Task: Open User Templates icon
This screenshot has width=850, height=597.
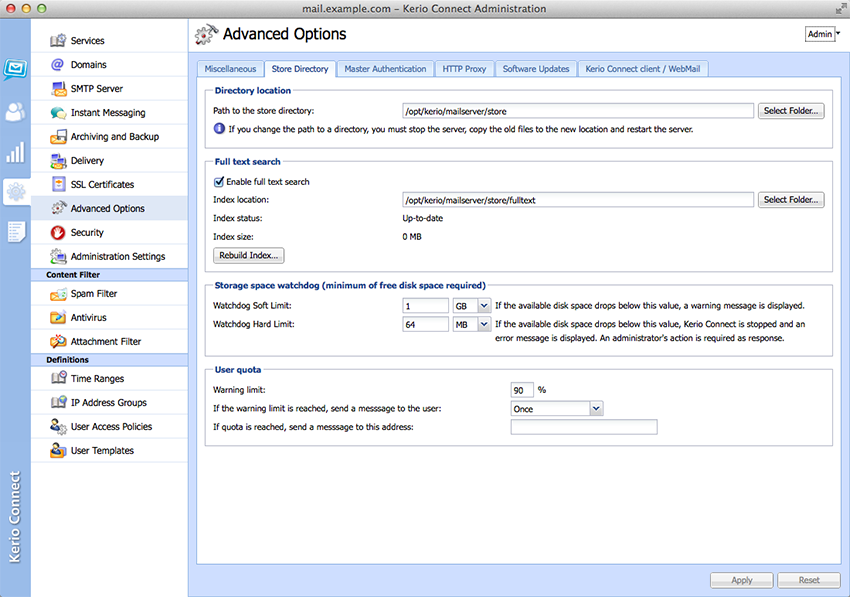Action: click(x=58, y=451)
